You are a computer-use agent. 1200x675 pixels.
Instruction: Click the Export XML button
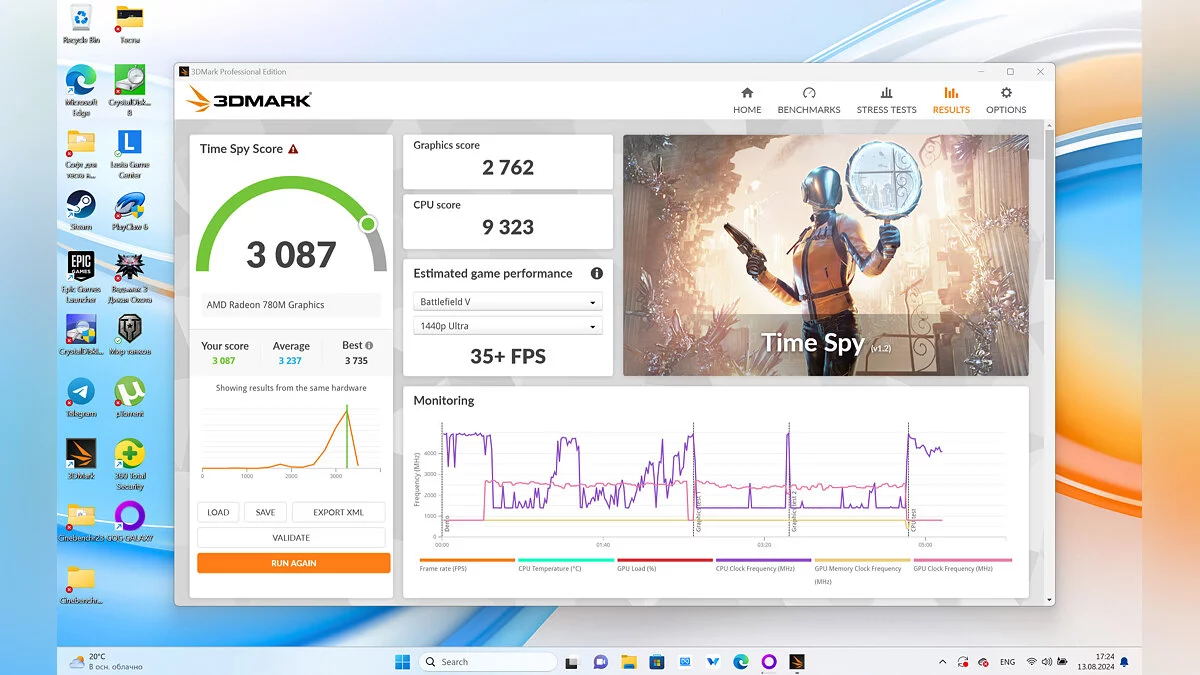(x=338, y=512)
